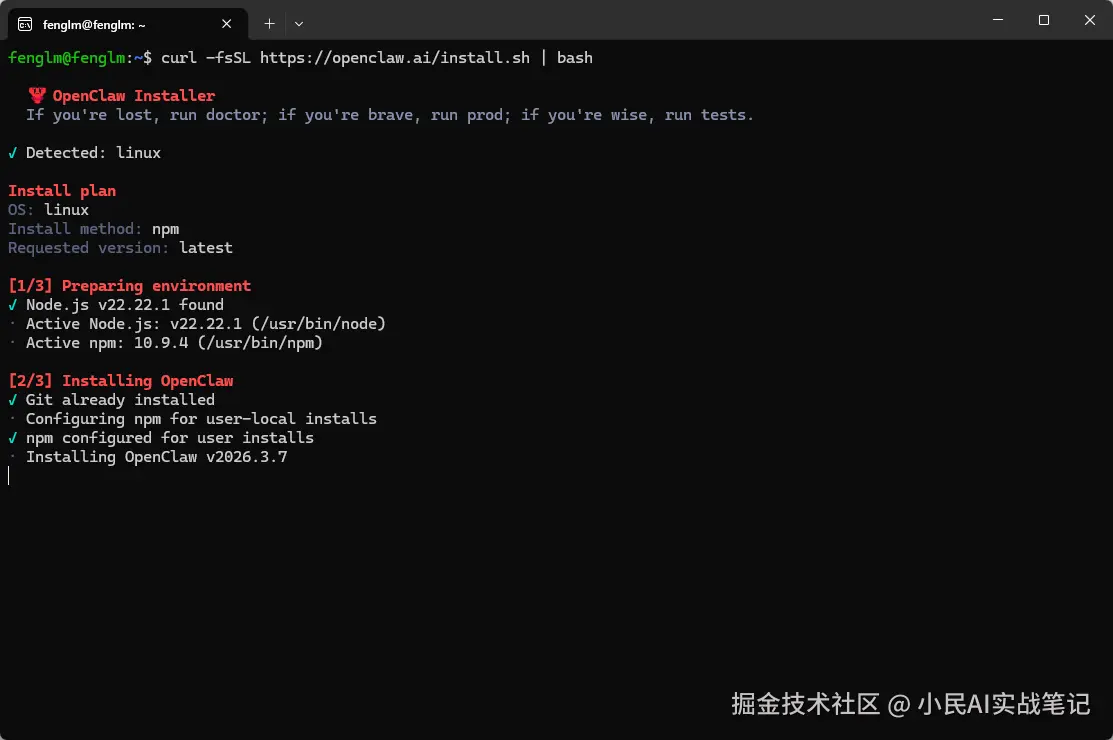Click the [2/3] Installing OpenClaw heading

pos(121,381)
